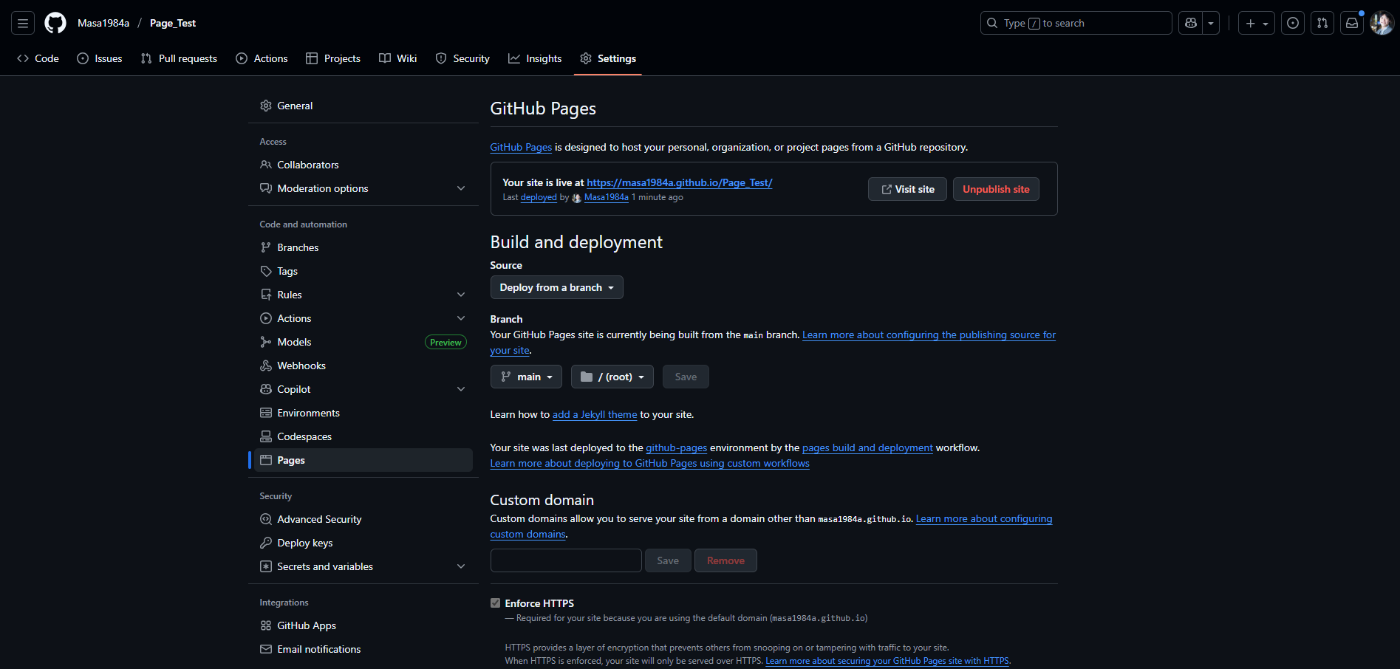Open the Copilot chat icon in header
This screenshot has height=669, width=1400.
1190,23
